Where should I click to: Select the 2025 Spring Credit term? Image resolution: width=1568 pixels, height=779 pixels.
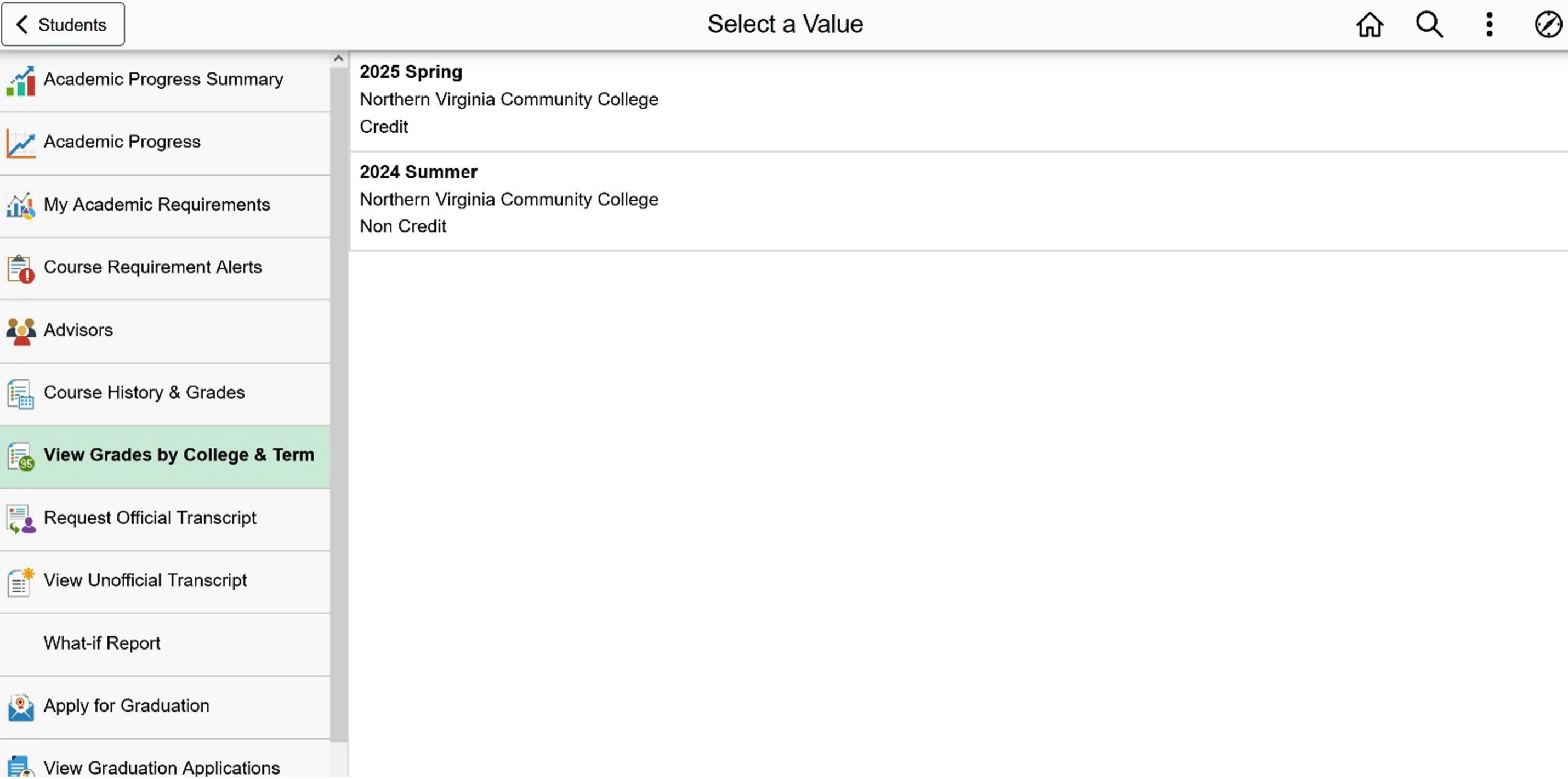pyautogui.click(x=958, y=101)
